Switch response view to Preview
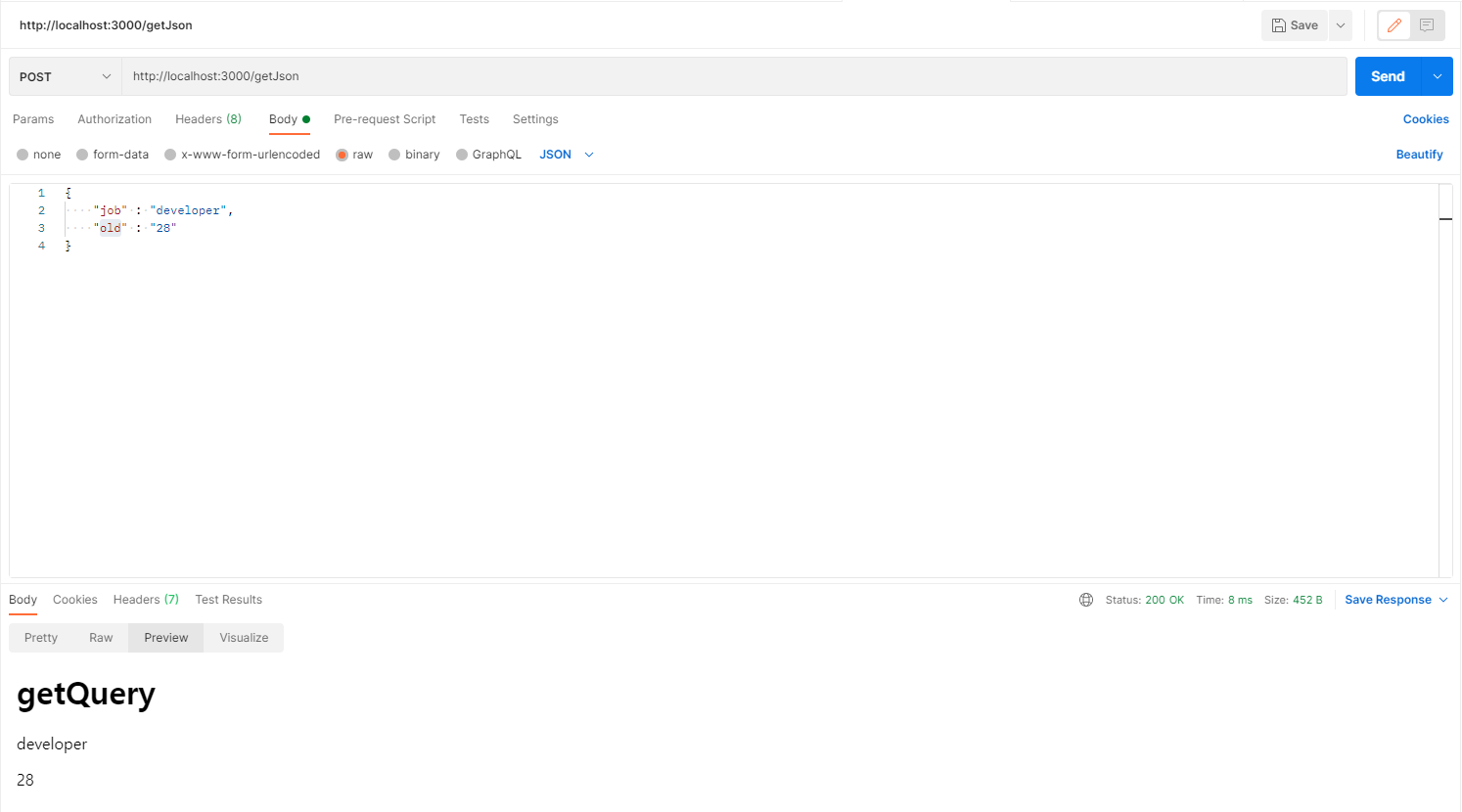The height and width of the screenshot is (812, 1462). tap(165, 638)
